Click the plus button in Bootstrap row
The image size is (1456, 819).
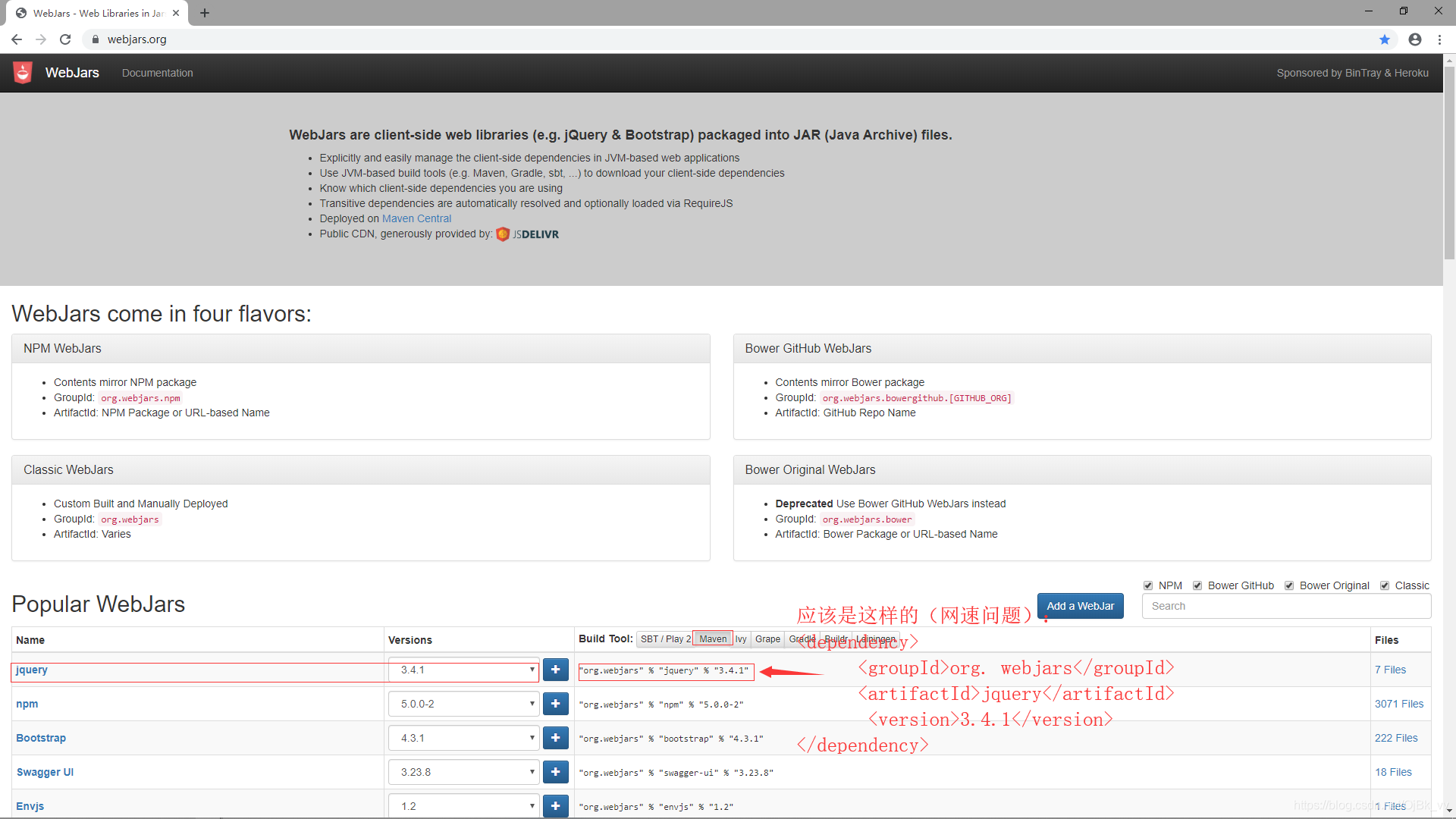tap(555, 738)
